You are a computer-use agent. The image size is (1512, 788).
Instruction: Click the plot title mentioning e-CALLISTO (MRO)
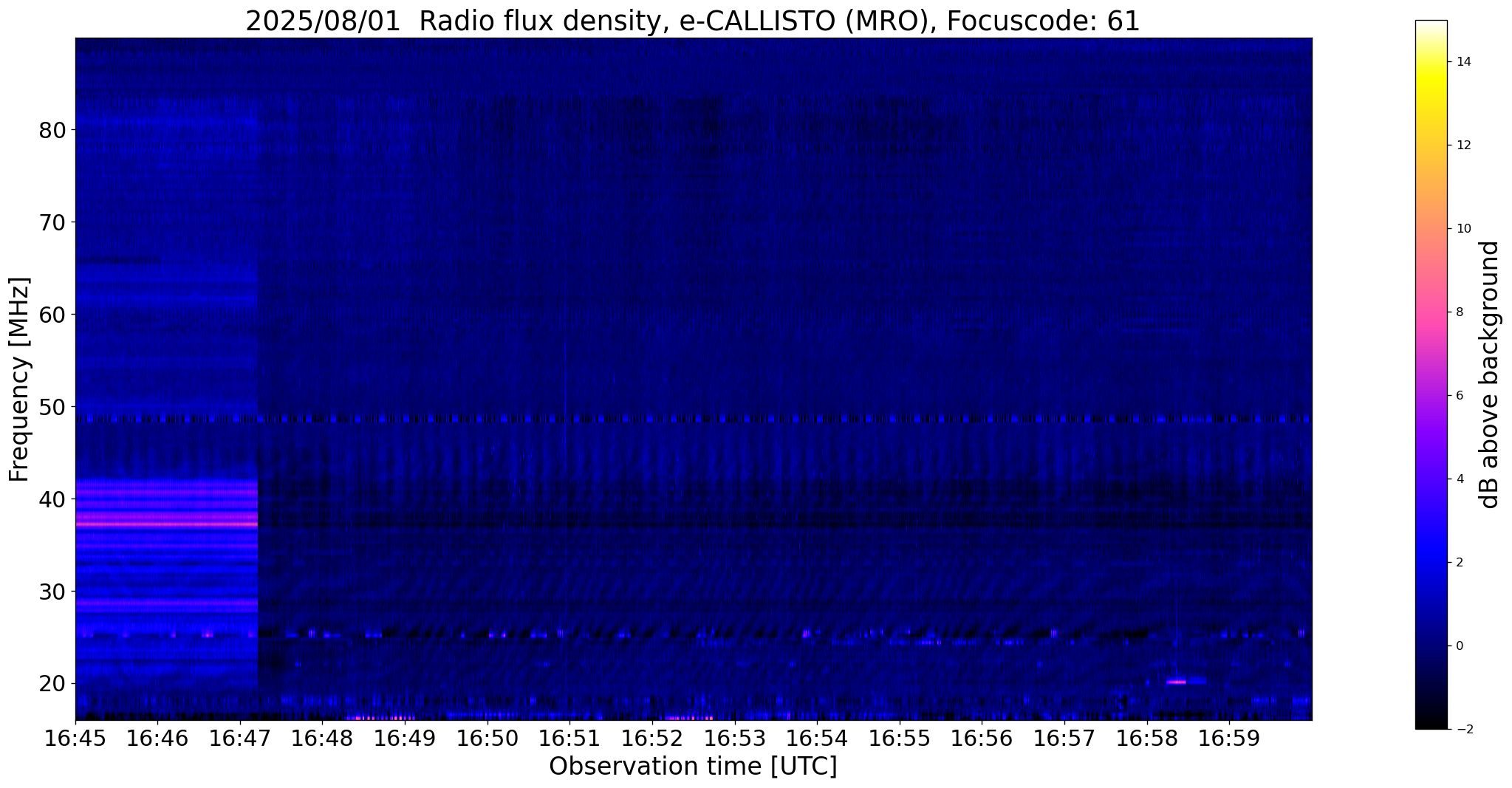[693, 21]
